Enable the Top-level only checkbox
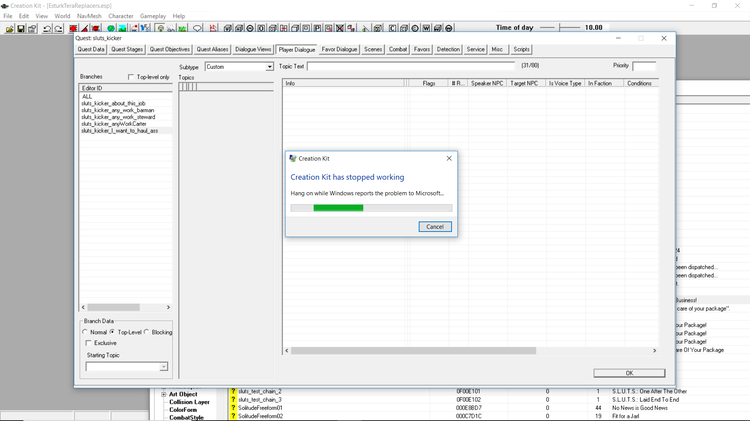The image size is (750, 421). click(131, 77)
